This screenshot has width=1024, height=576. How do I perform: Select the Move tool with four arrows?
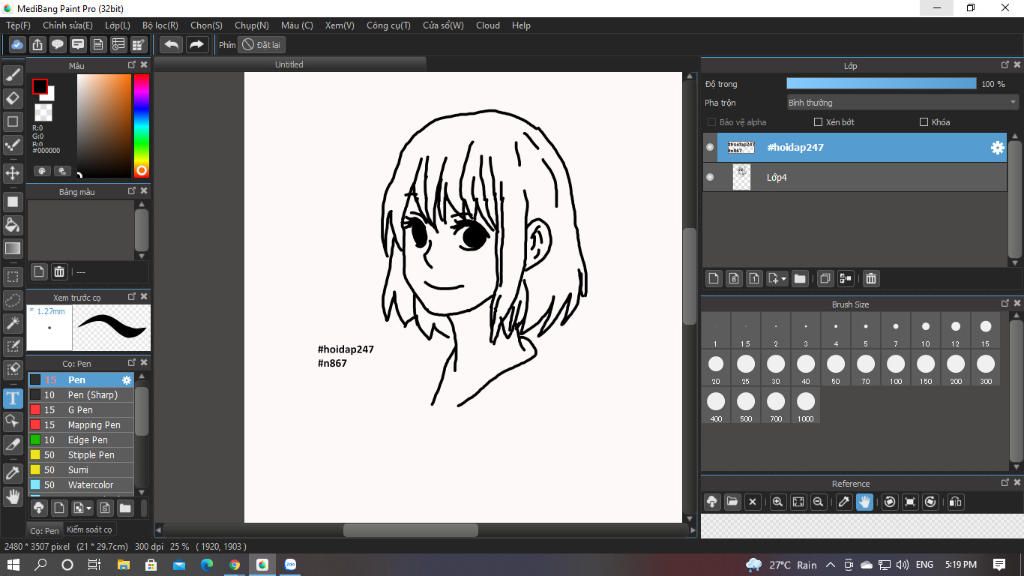point(12,173)
